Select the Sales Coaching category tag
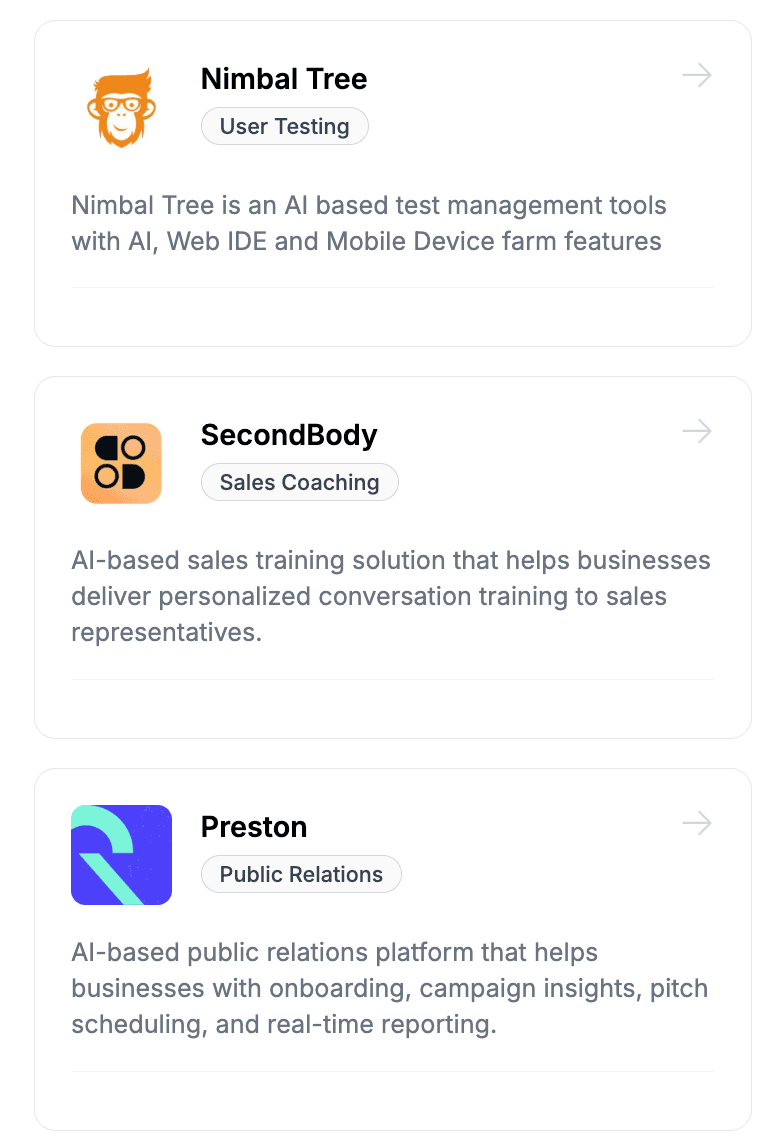Image resolution: width=778 pixels, height=1148 pixels. click(x=299, y=482)
